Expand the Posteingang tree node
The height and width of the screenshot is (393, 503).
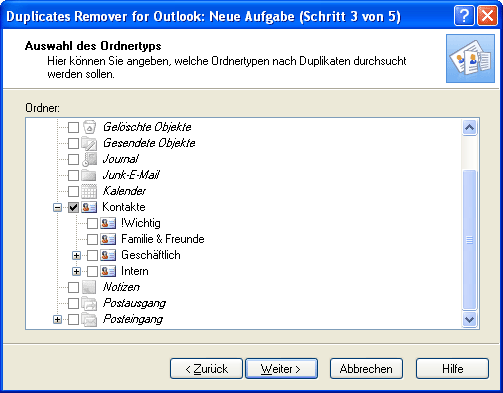click(57, 319)
